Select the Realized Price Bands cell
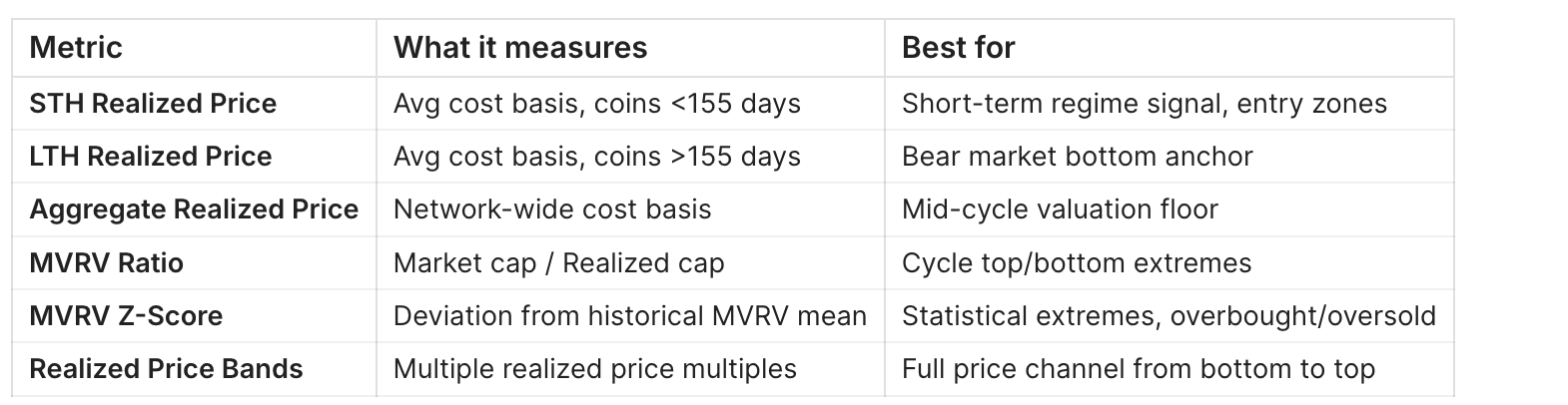The width and height of the screenshot is (1568, 405). click(166, 369)
